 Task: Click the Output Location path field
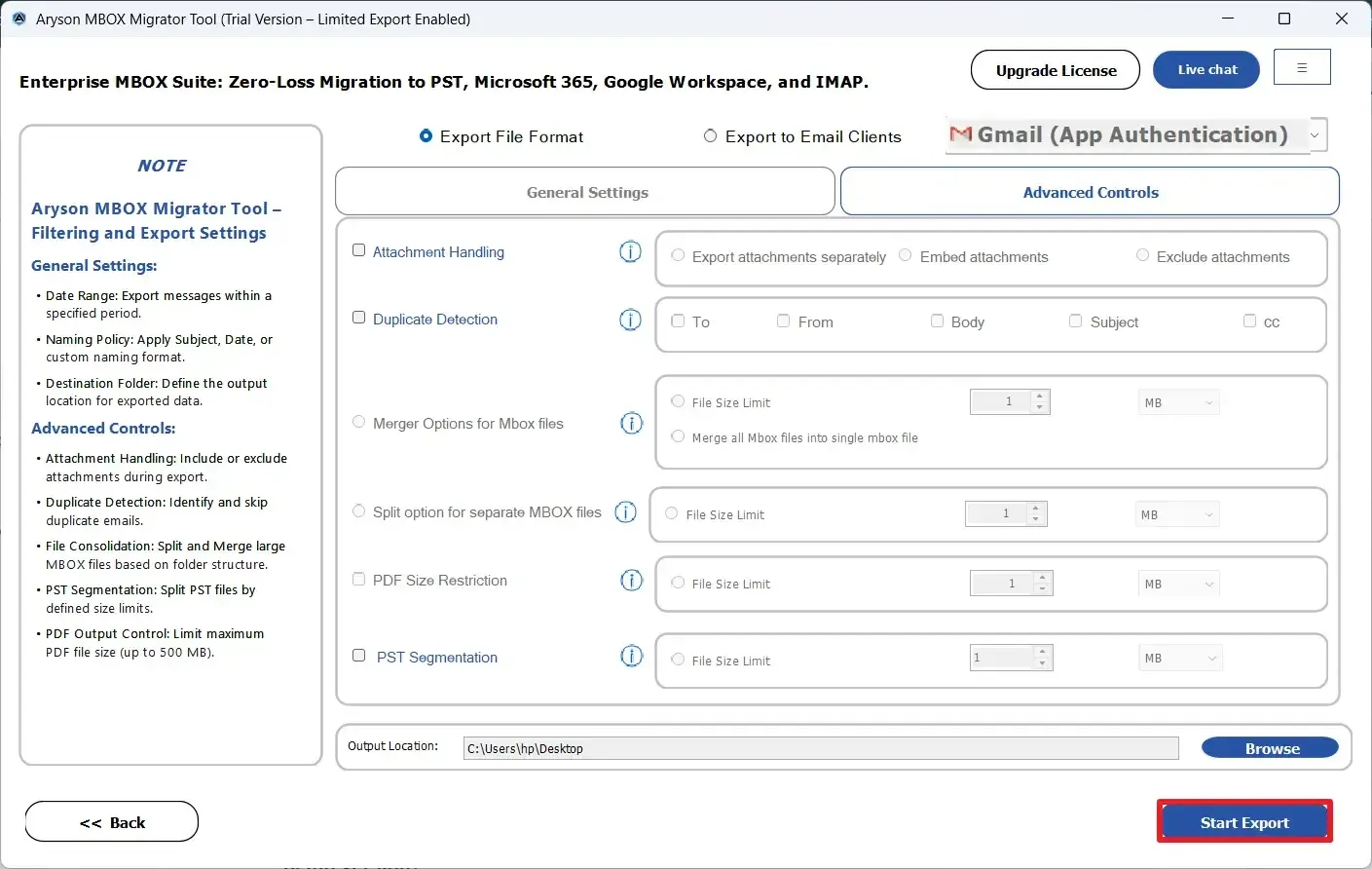coord(821,748)
